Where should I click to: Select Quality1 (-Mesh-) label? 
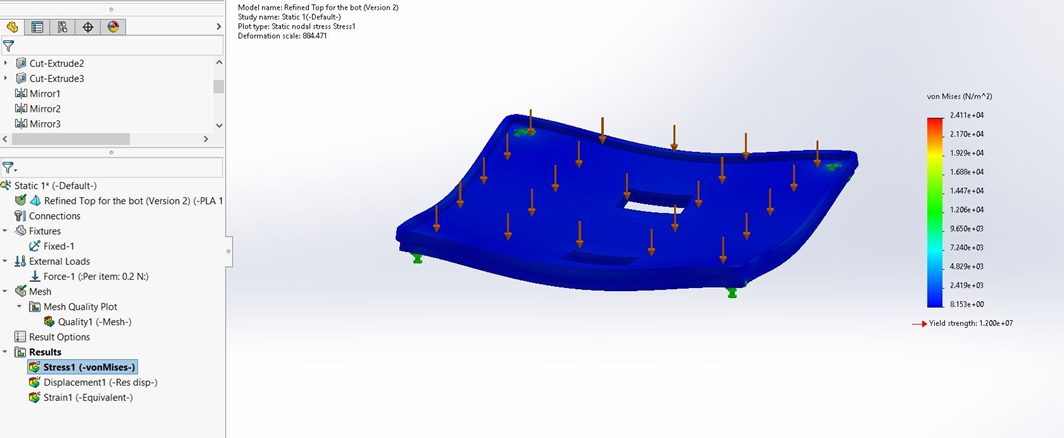coord(95,322)
